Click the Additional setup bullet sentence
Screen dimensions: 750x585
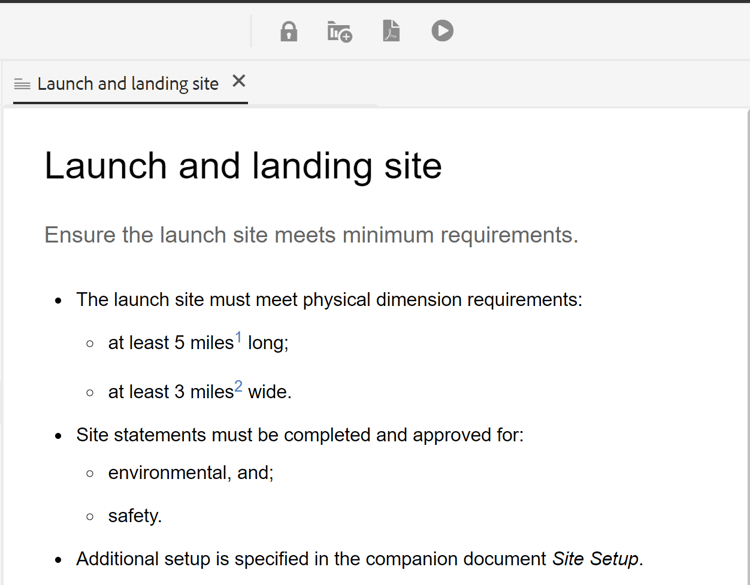pos(360,559)
